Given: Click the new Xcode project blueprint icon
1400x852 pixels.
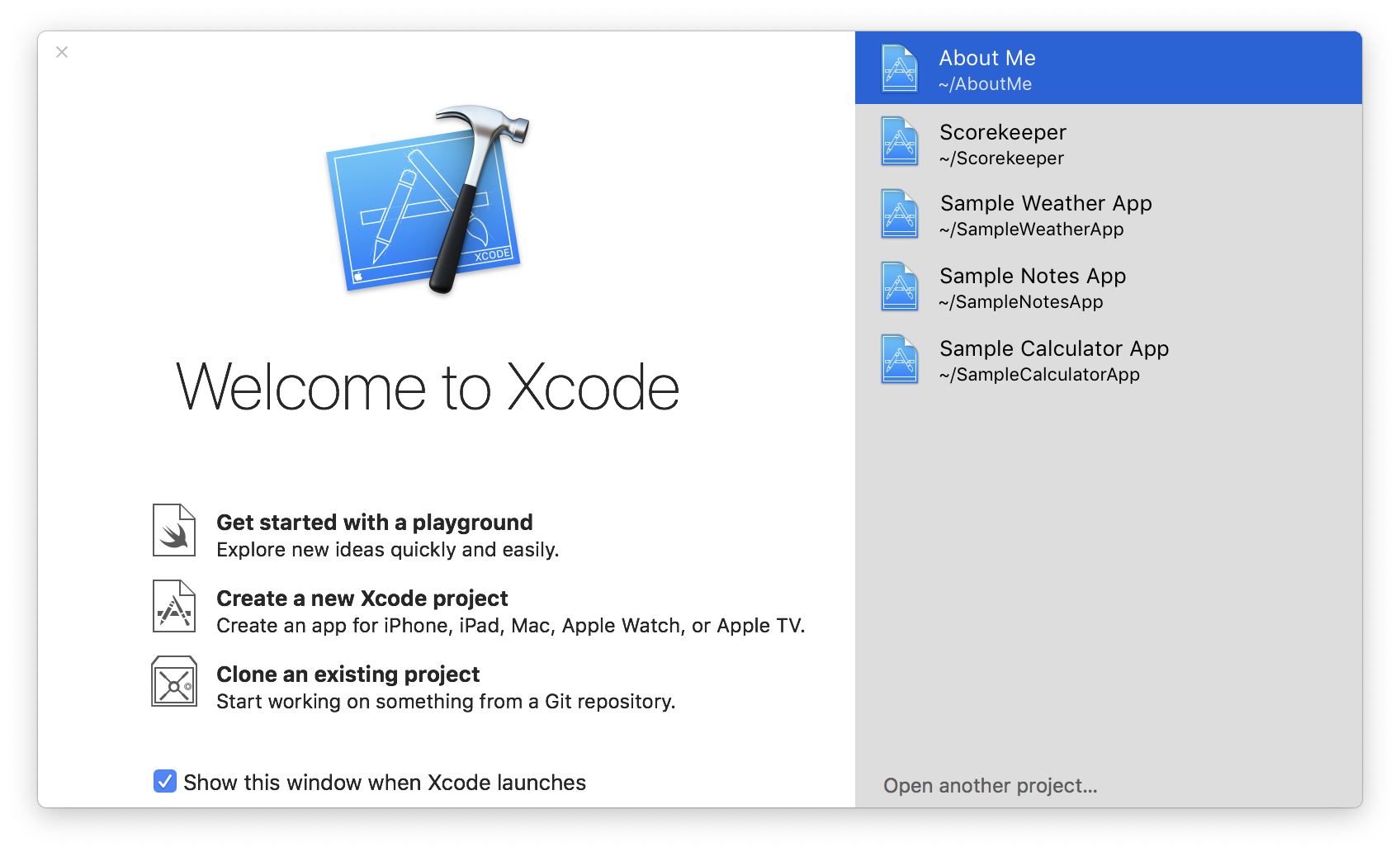Looking at the screenshot, I should pos(174,606).
